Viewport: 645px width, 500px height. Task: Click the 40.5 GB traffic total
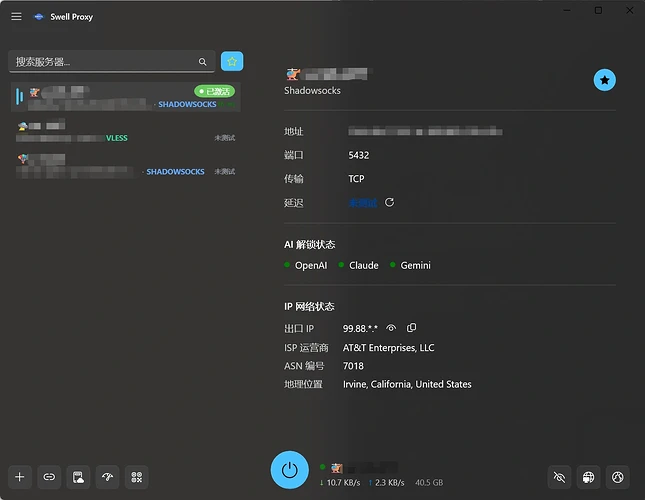(x=429, y=482)
